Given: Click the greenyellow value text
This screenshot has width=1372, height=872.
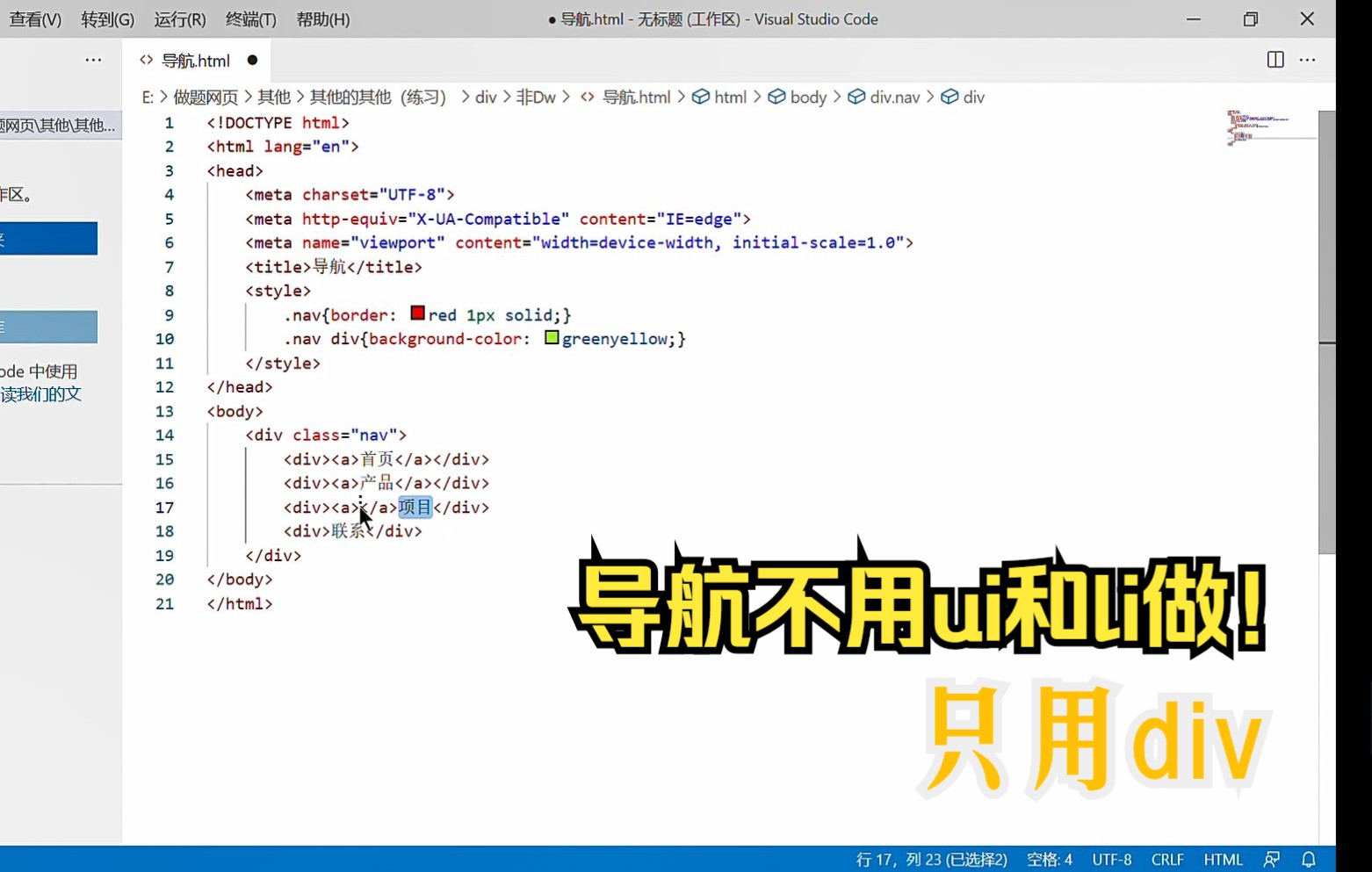Looking at the screenshot, I should 615,339.
